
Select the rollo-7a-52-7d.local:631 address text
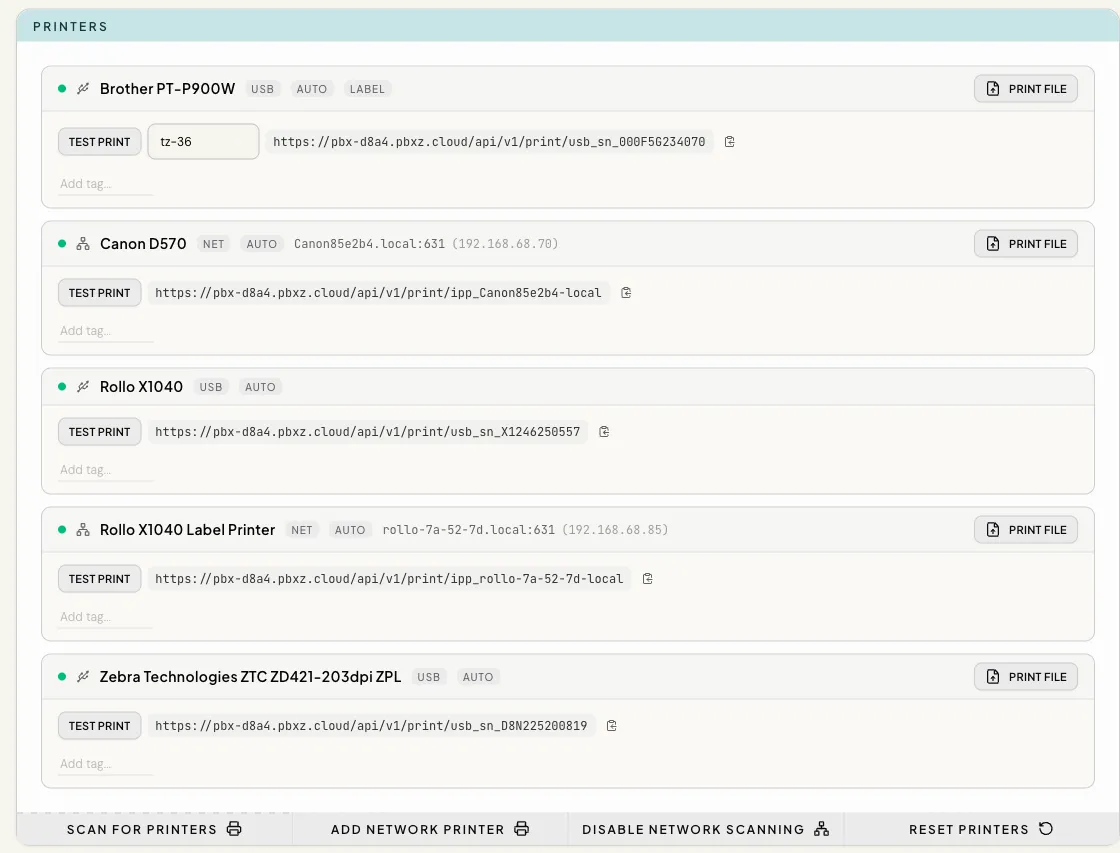(x=469, y=529)
